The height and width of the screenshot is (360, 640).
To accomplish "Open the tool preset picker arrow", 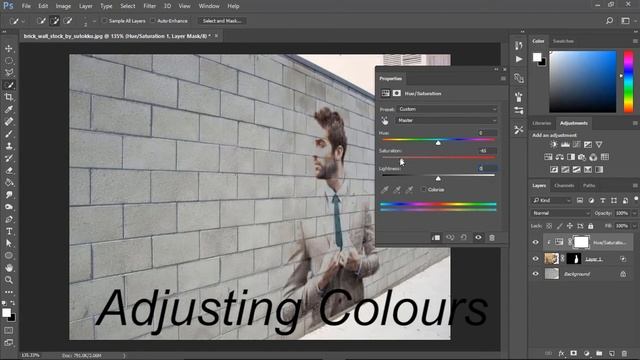I will point(23,21).
